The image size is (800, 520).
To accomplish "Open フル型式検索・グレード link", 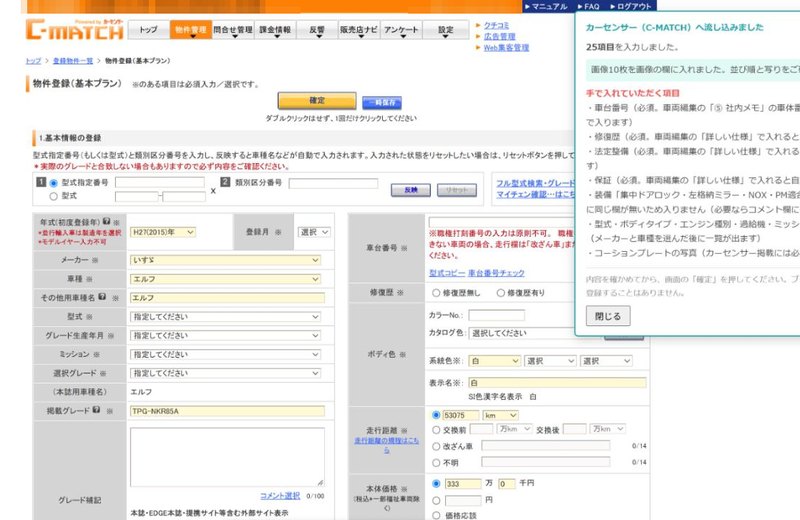I will point(535,183).
